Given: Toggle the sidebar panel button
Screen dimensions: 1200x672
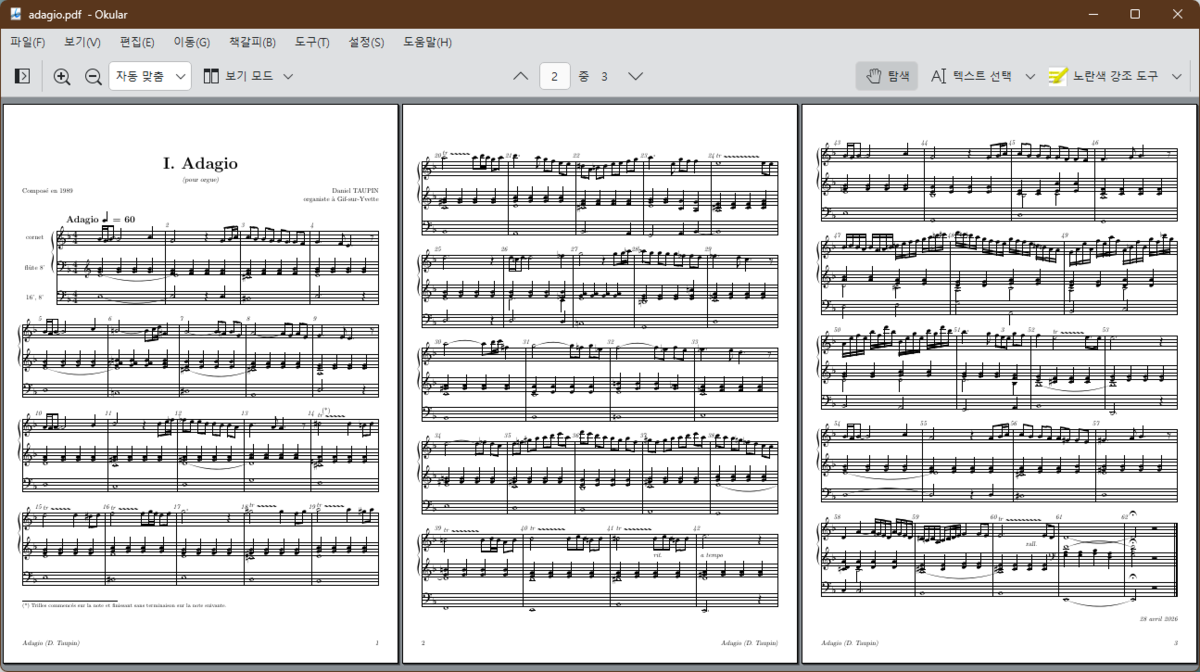Looking at the screenshot, I should pyautogui.click(x=22, y=76).
